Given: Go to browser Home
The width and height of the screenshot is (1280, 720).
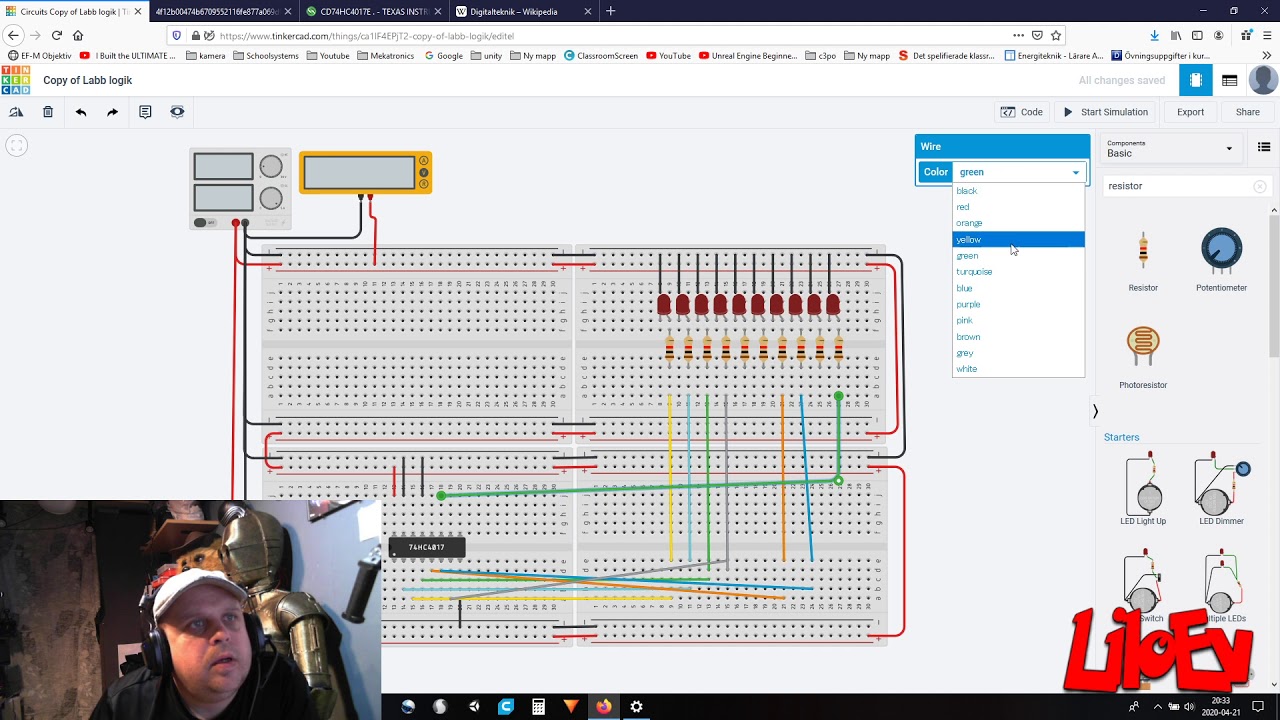Looking at the screenshot, I should click(x=78, y=35).
